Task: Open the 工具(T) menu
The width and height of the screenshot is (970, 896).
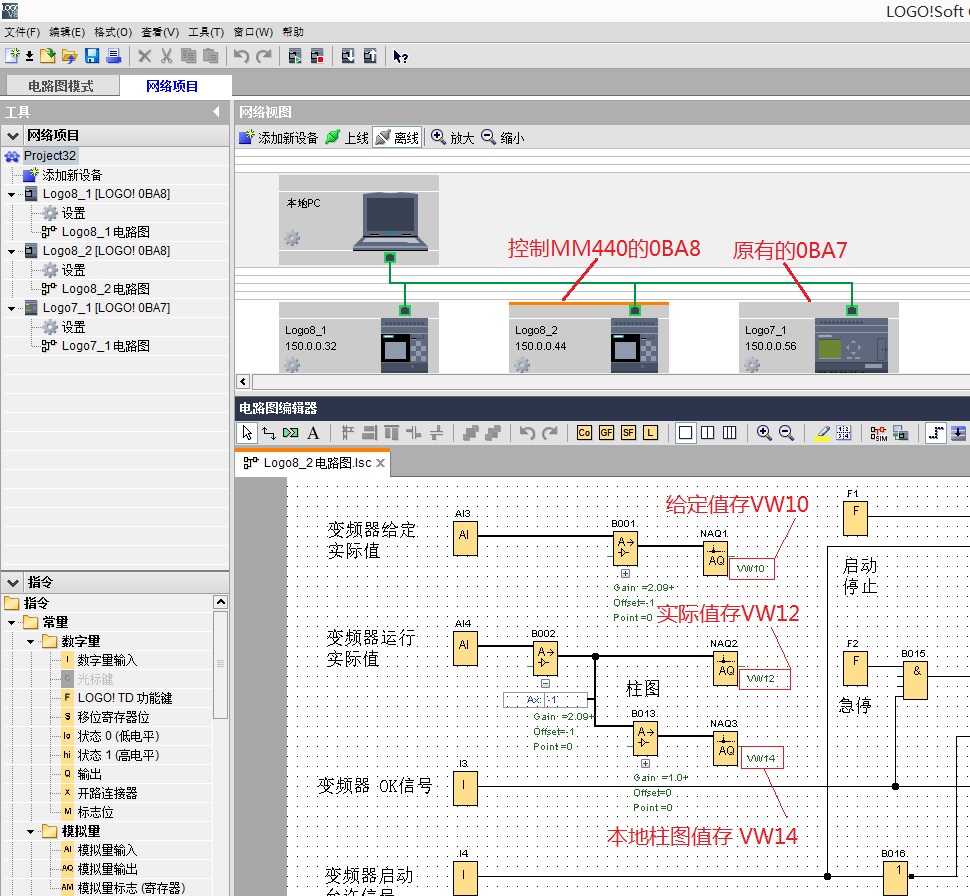Action: click(206, 32)
